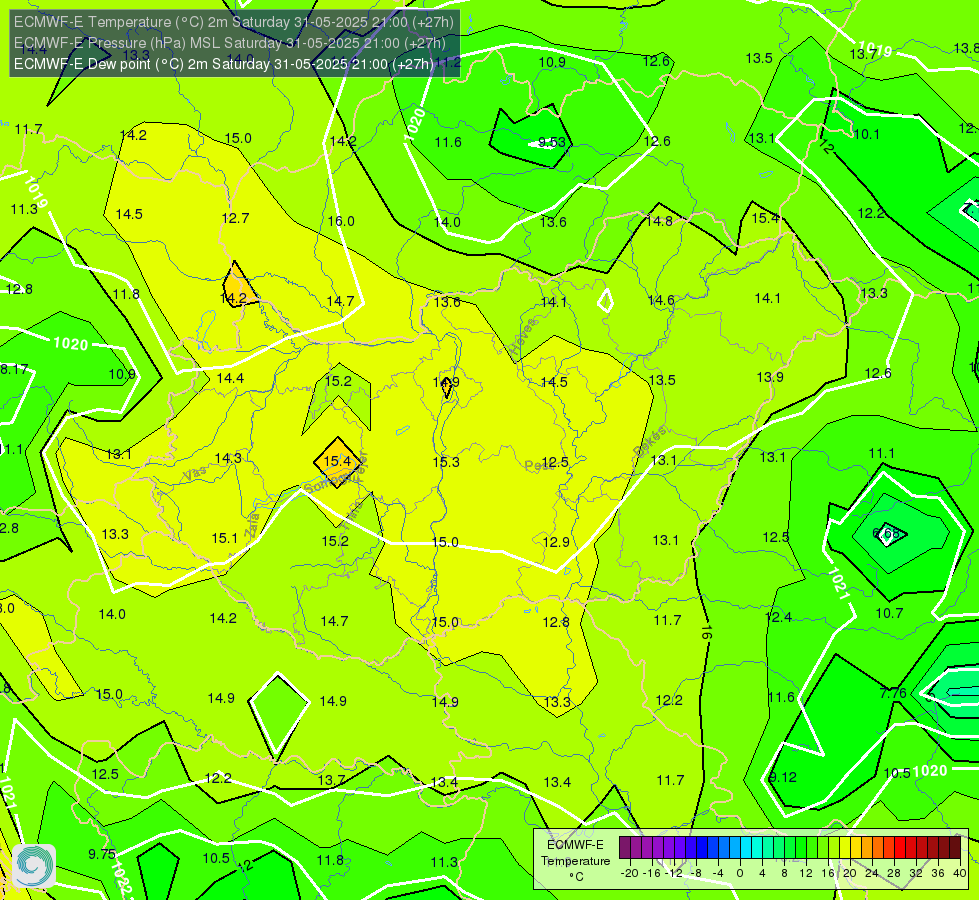Click the map value '8.17'
Screen dimensions: 979x900
(14, 369)
